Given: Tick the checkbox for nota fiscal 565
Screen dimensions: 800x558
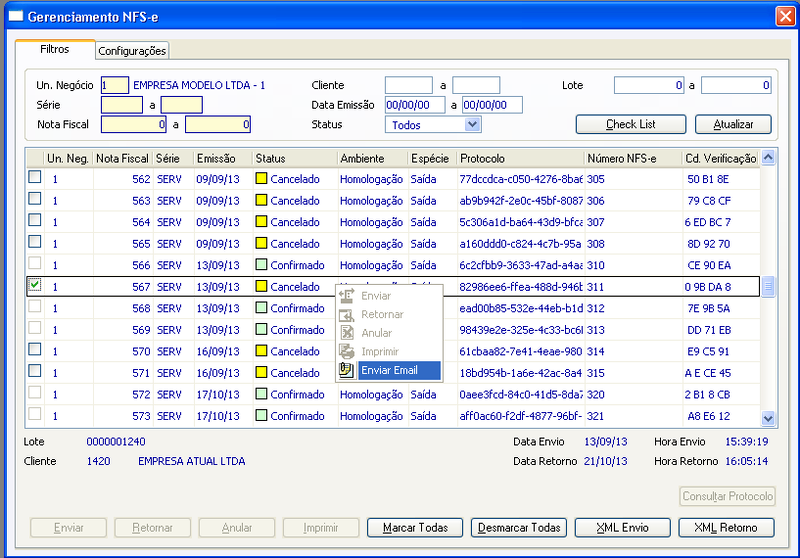Looking at the screenshot, I should tap(35, 241).
